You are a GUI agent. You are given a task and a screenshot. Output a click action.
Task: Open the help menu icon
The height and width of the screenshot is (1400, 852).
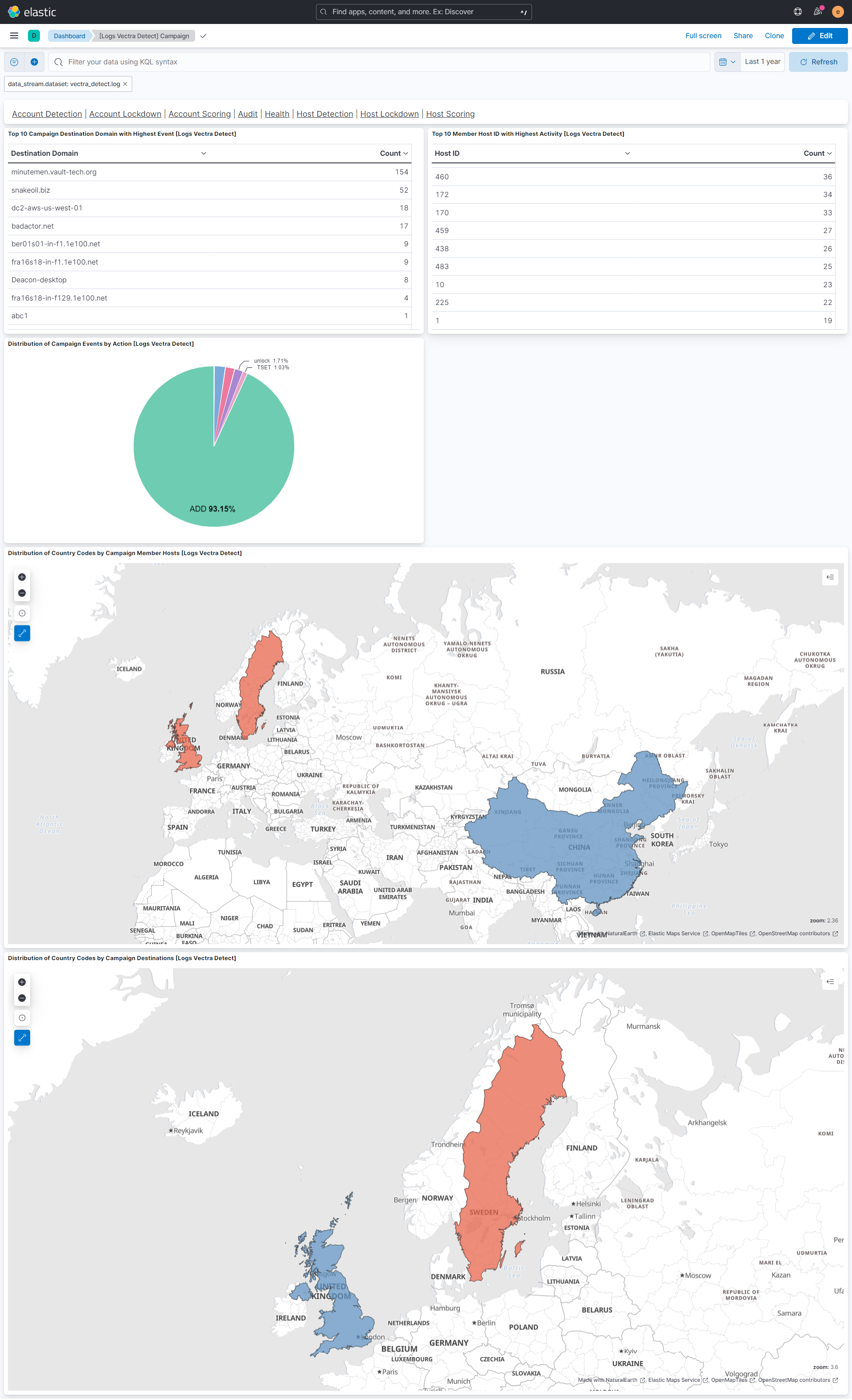[797, 12]
